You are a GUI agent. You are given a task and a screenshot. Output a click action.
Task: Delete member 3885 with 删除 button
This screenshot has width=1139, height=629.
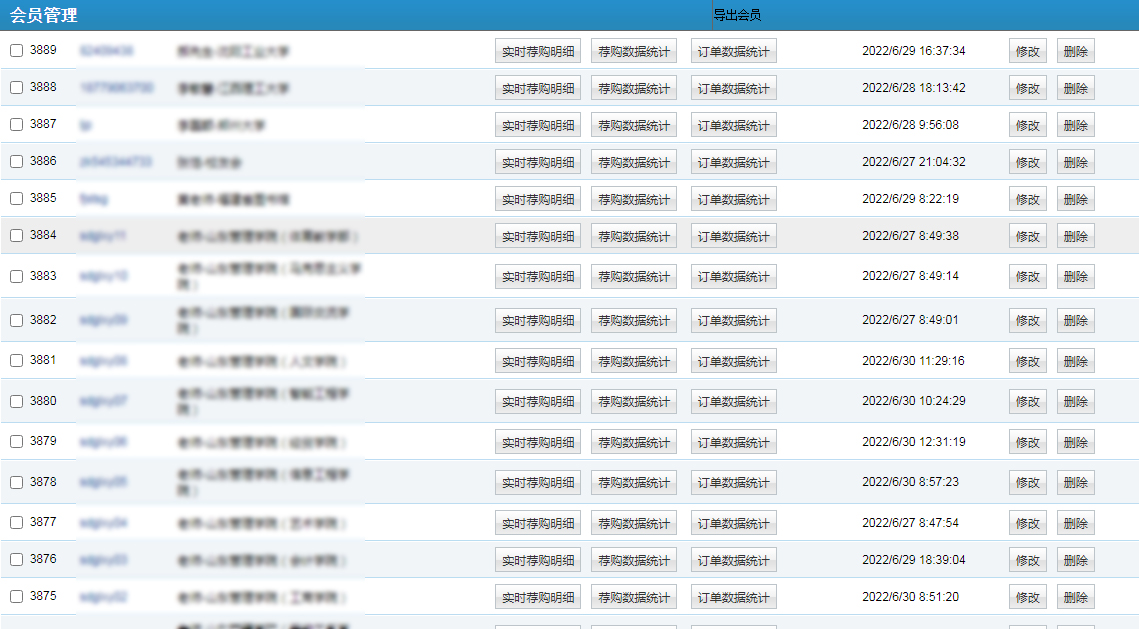coord(1075,199)
